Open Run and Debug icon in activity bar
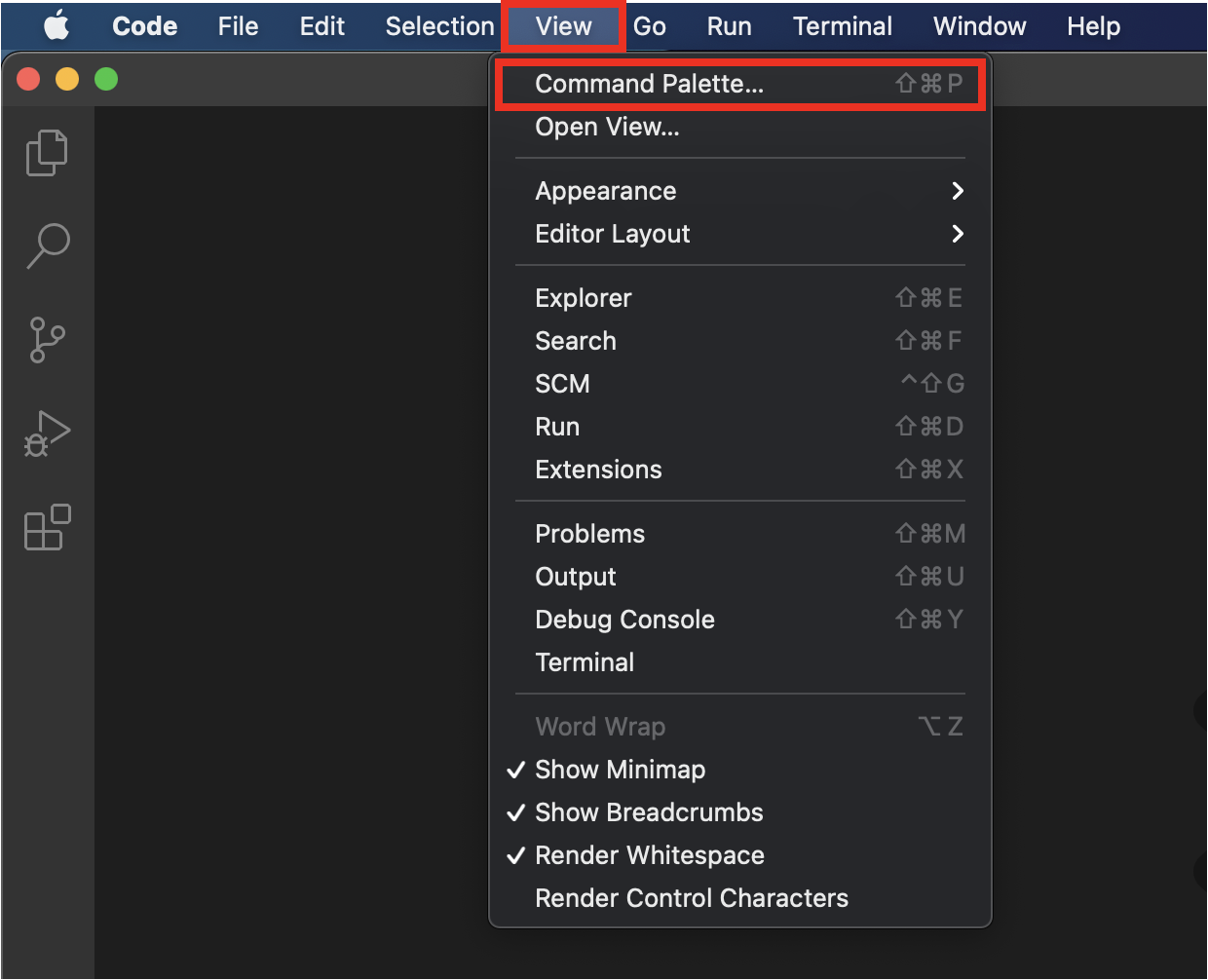Image resolution: width=1208 pixels, height=980 pixels. [x=47, y=434]
